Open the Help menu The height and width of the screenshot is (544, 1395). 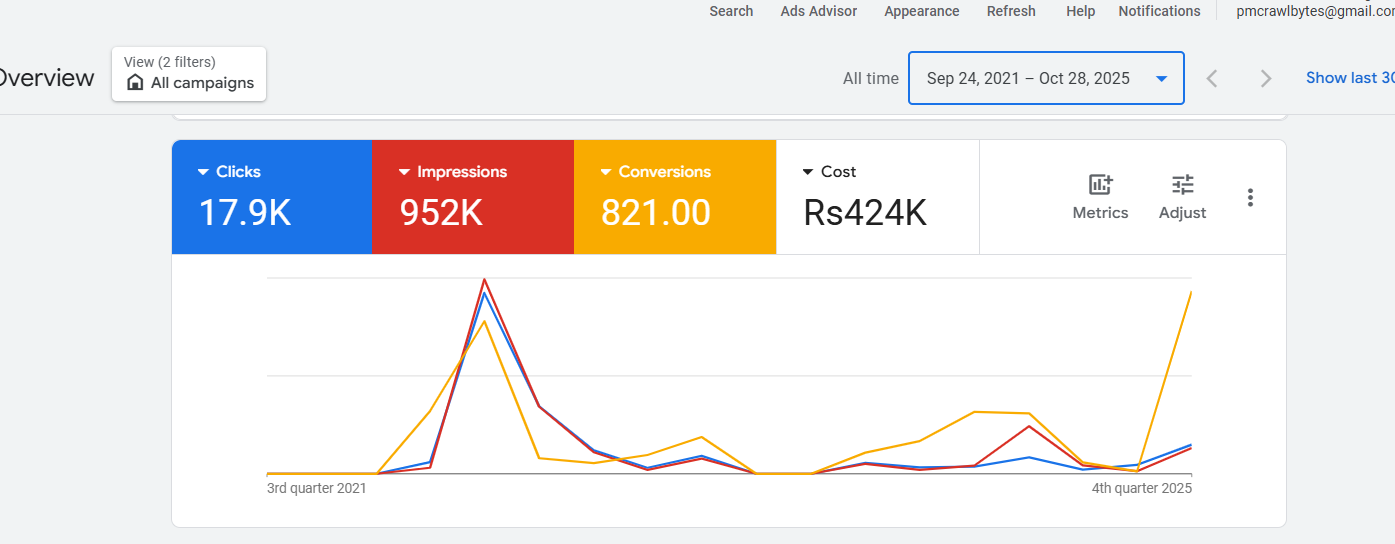click(1080, 11)
